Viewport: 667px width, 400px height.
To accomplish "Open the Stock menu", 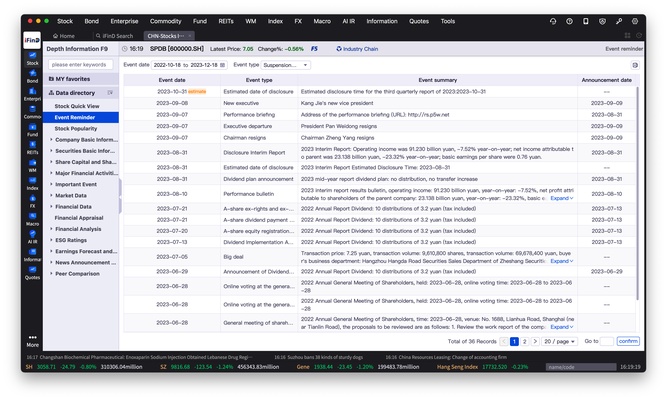I will [65, 21].
